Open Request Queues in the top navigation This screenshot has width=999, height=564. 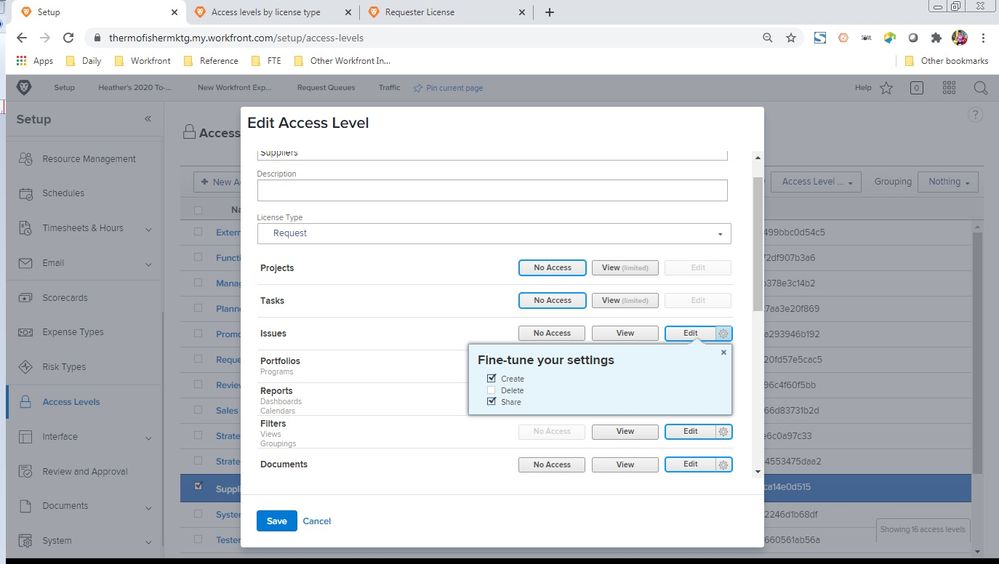click(x=325, y=88)
